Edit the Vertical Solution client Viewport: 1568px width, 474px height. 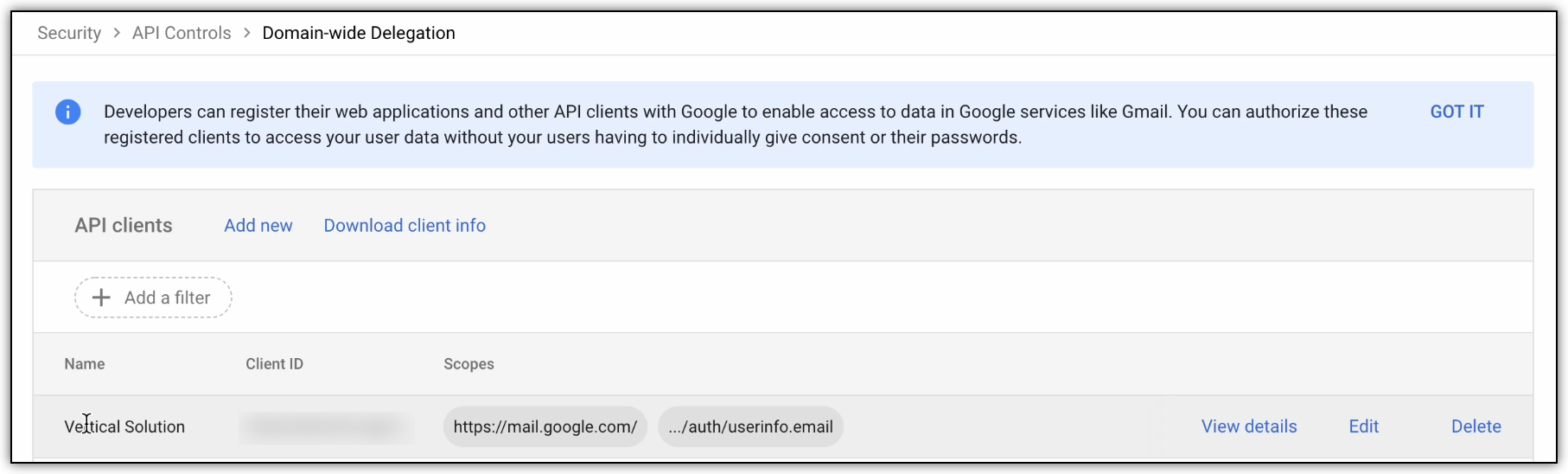pyautogui.click(x=1364, y=426)
